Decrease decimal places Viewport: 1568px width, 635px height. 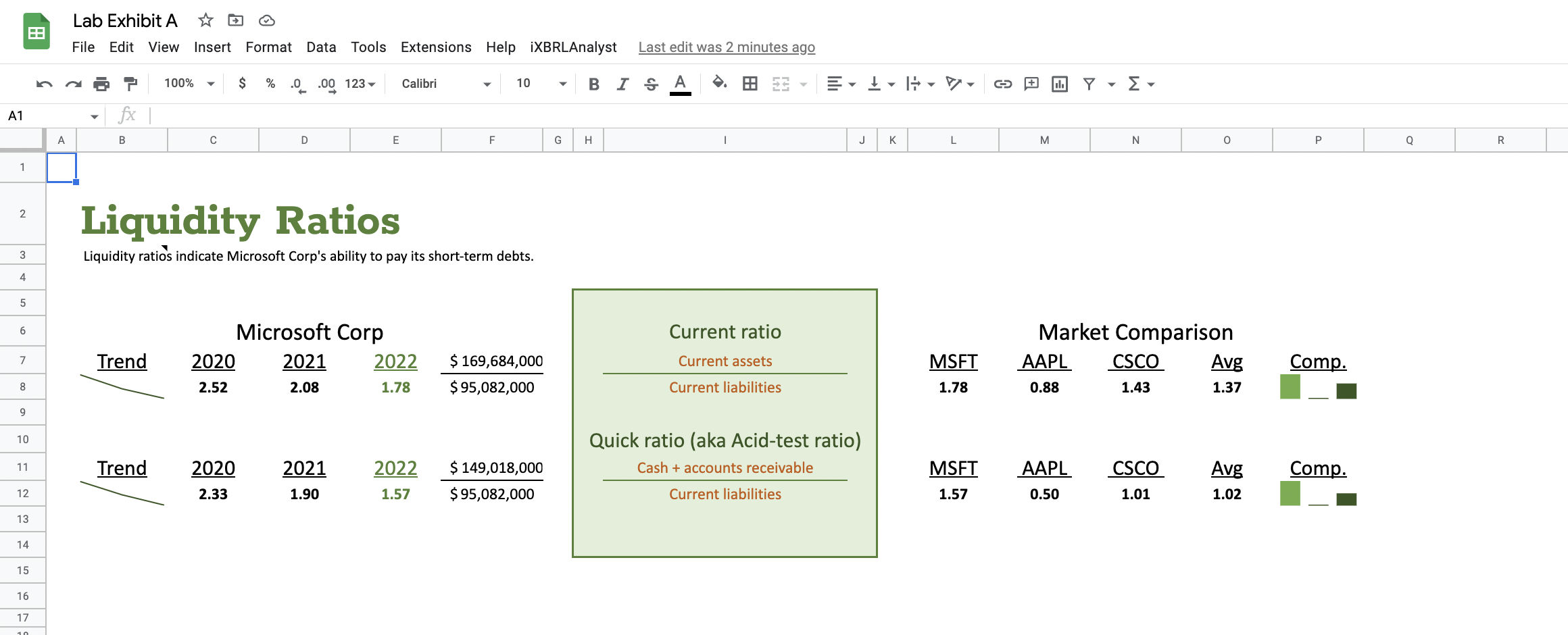click(x=297, y=84)
